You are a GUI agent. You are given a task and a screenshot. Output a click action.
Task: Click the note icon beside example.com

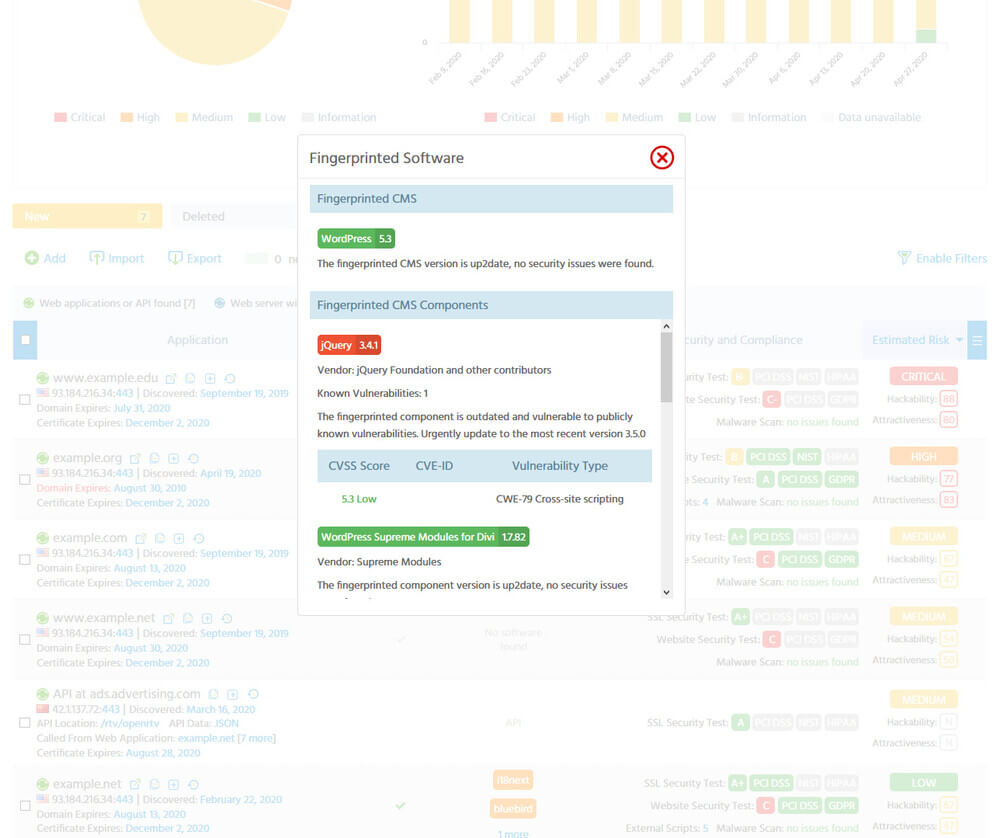click(x=160, y=538)
